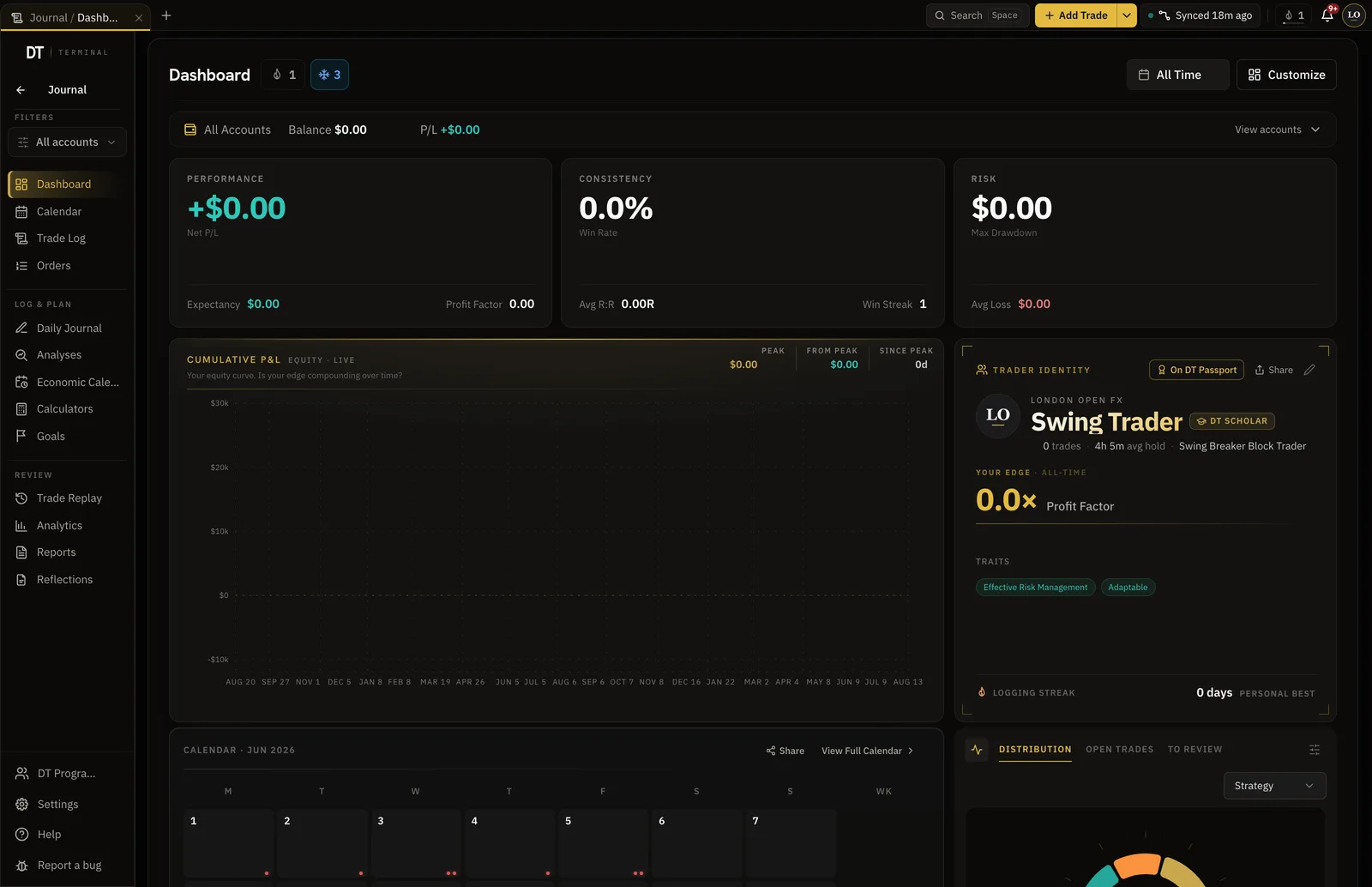
Task: Expand the All accounts filter dropdown
Action: [x=67, y=142]
